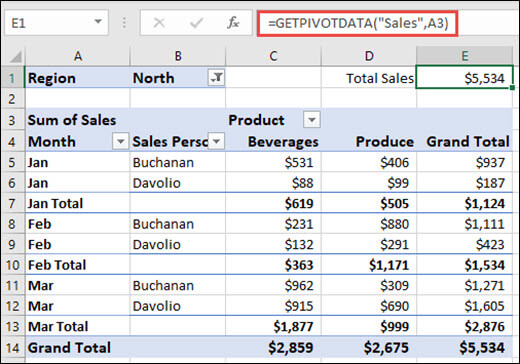Select Jan Buchanan Beverages value $531
This screenshot has width=520, height=364.
tap(273, 162)
